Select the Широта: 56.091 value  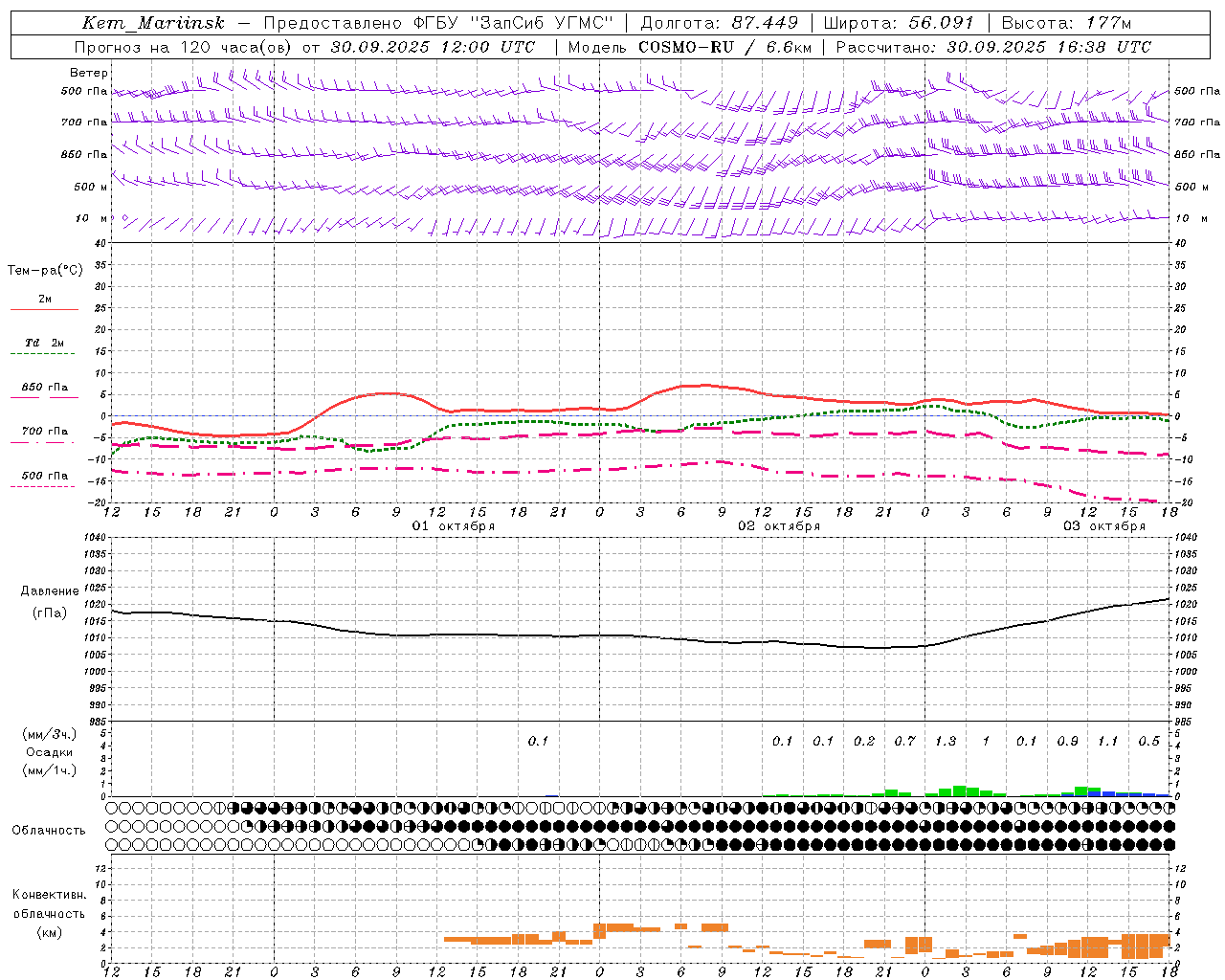[x=899, y=23]
